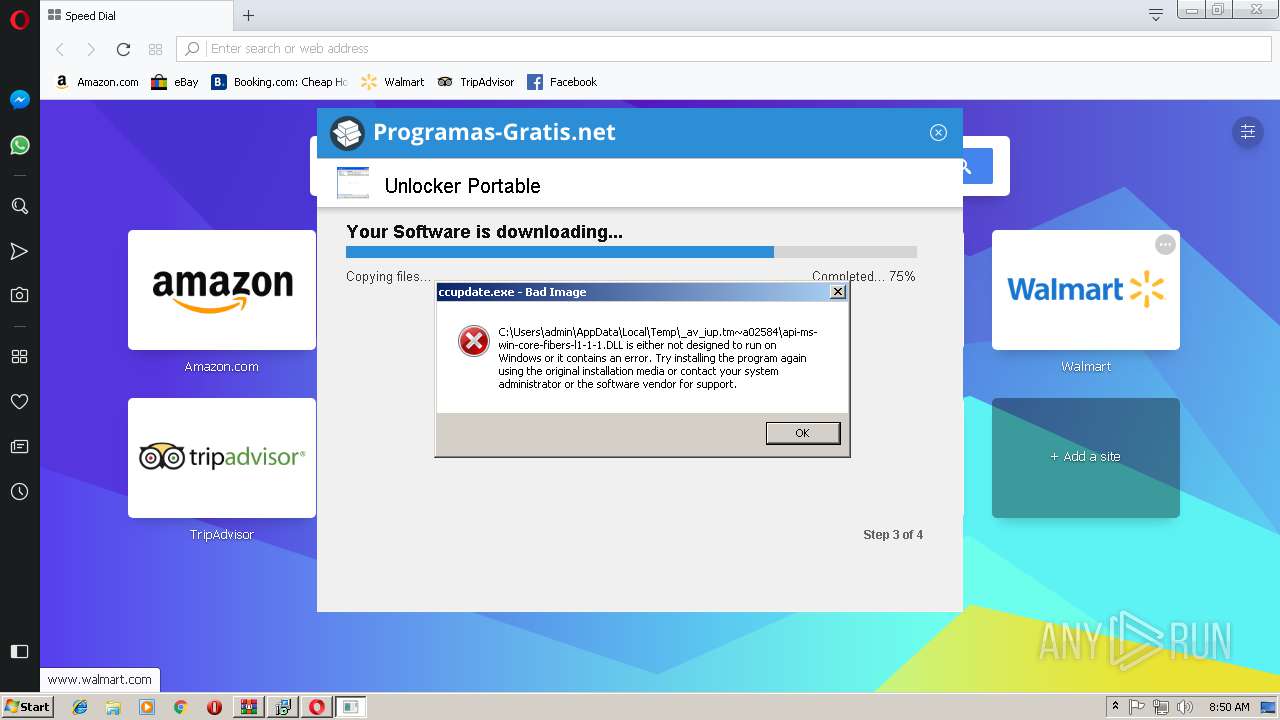Open My Flow paper plane icon
Viewport: 1280px width, 720px height.
[x=19, y=251]
